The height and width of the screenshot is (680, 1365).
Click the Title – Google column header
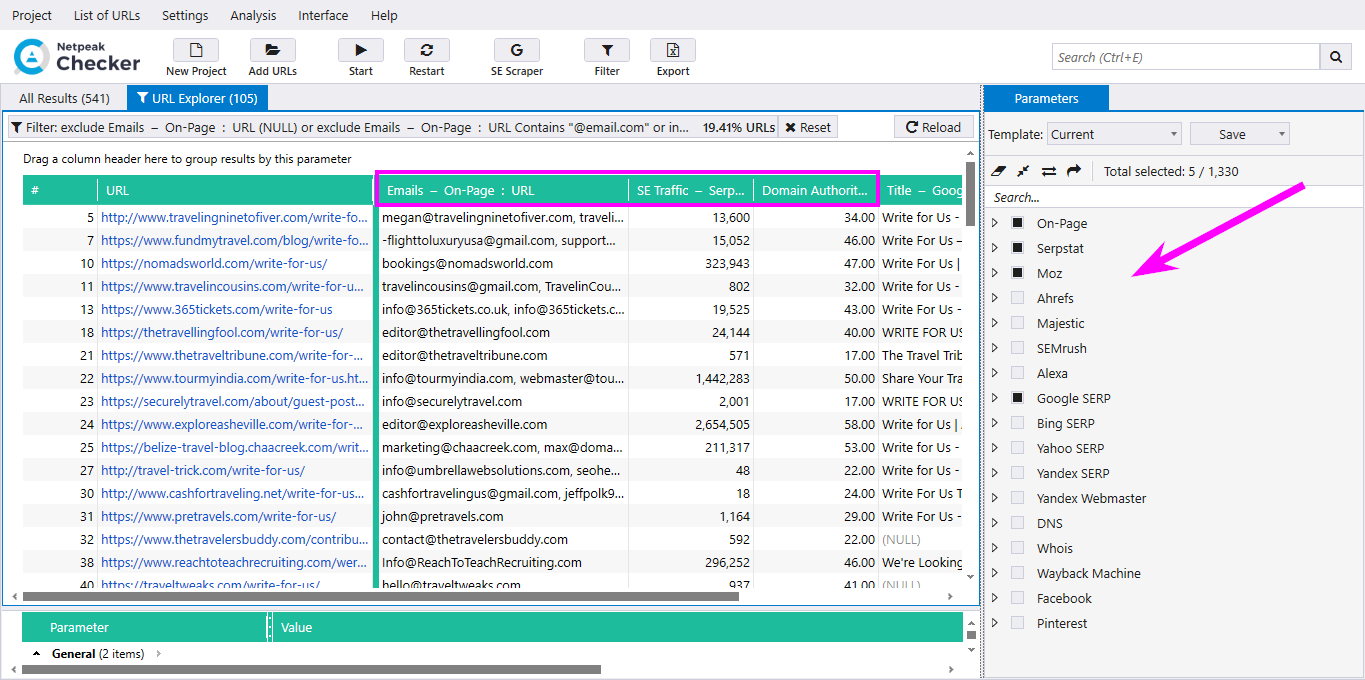(x=921, y=190)
